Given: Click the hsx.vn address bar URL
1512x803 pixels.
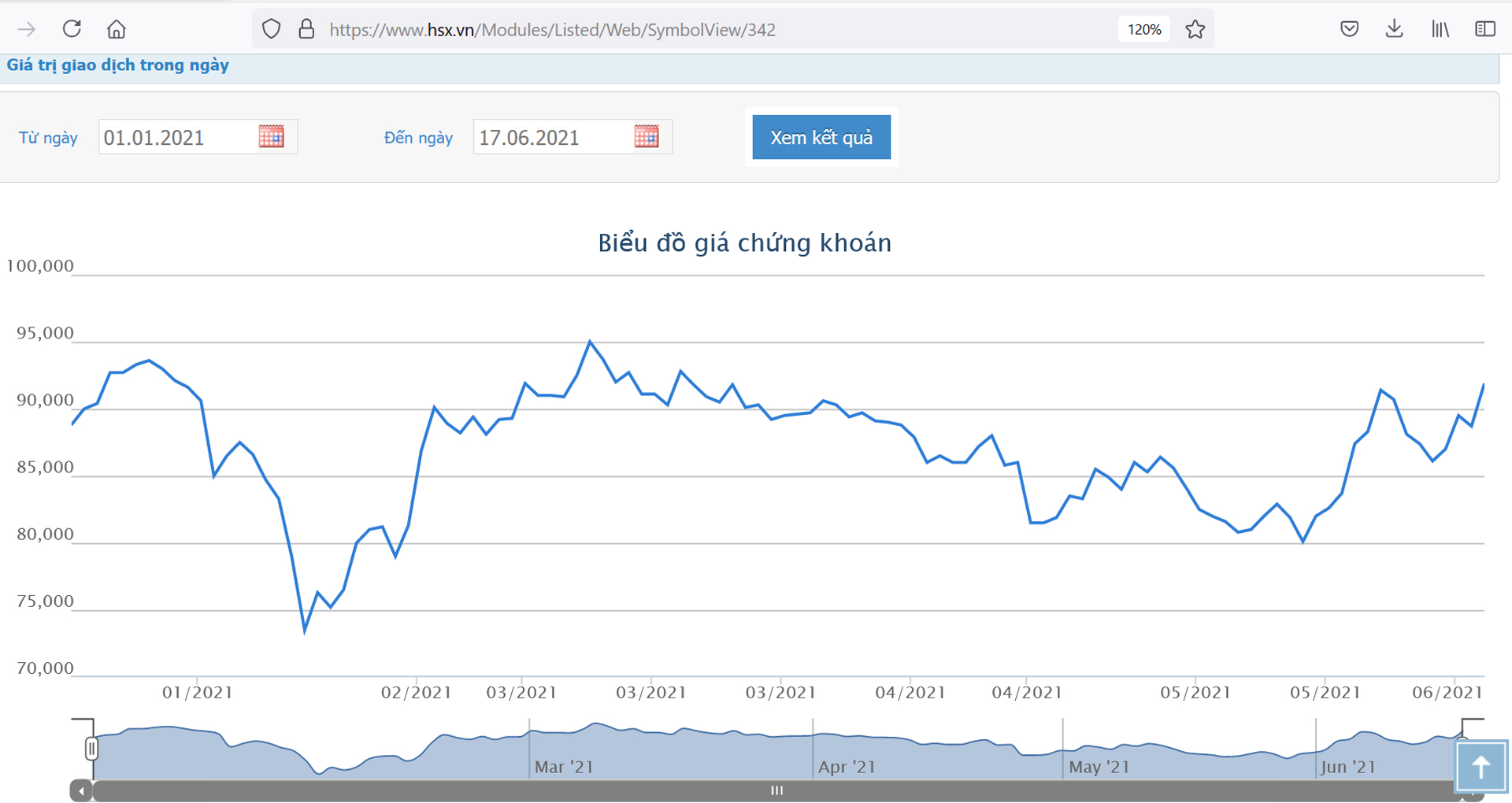Looking at the screenshot, I should point(552,30).
